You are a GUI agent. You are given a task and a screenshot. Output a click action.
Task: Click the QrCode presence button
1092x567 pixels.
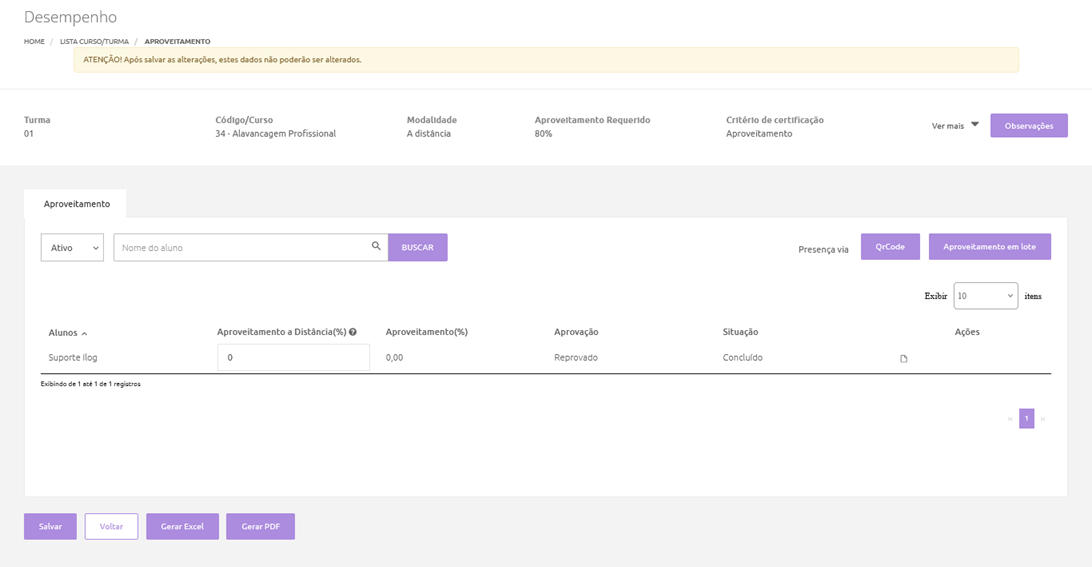890,247
